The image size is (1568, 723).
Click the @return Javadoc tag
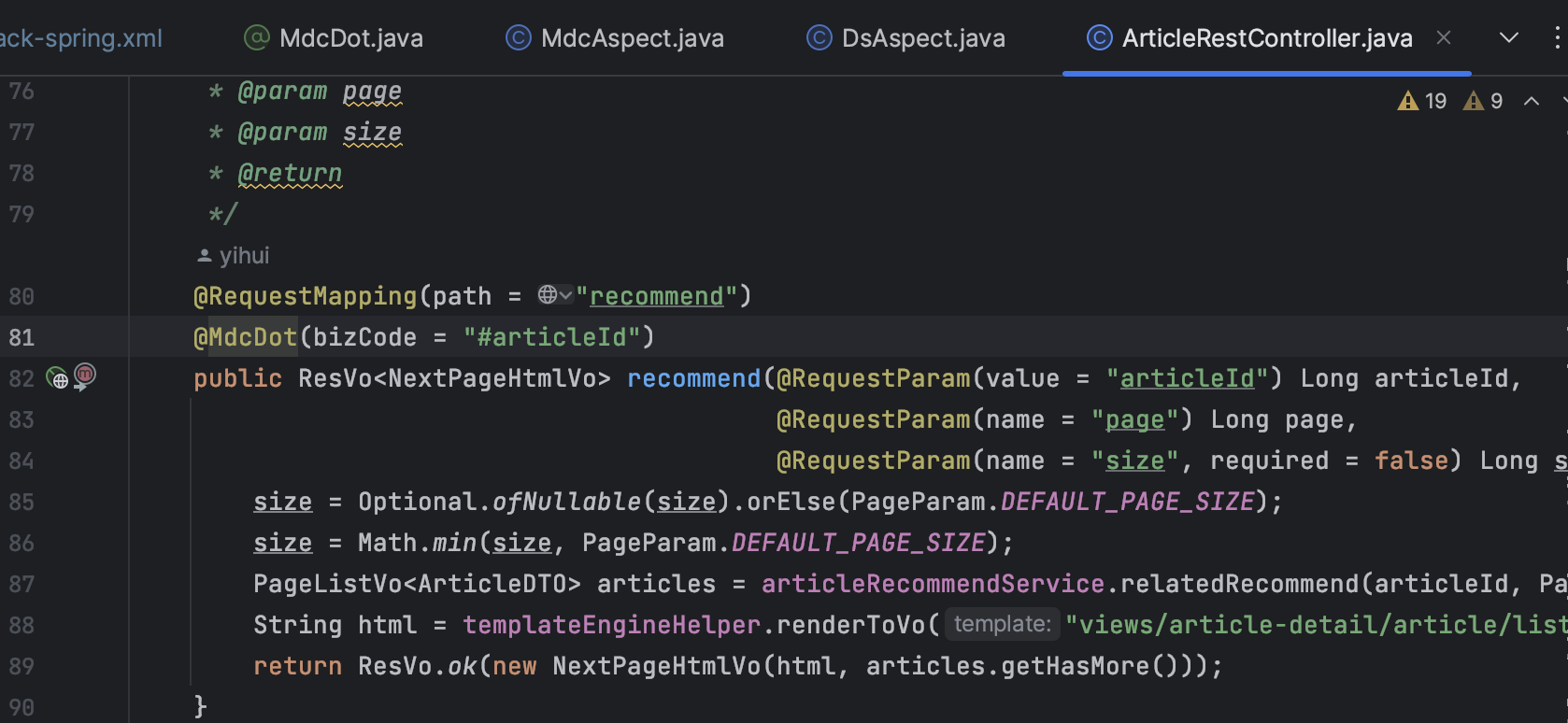[x=291, y=174]
